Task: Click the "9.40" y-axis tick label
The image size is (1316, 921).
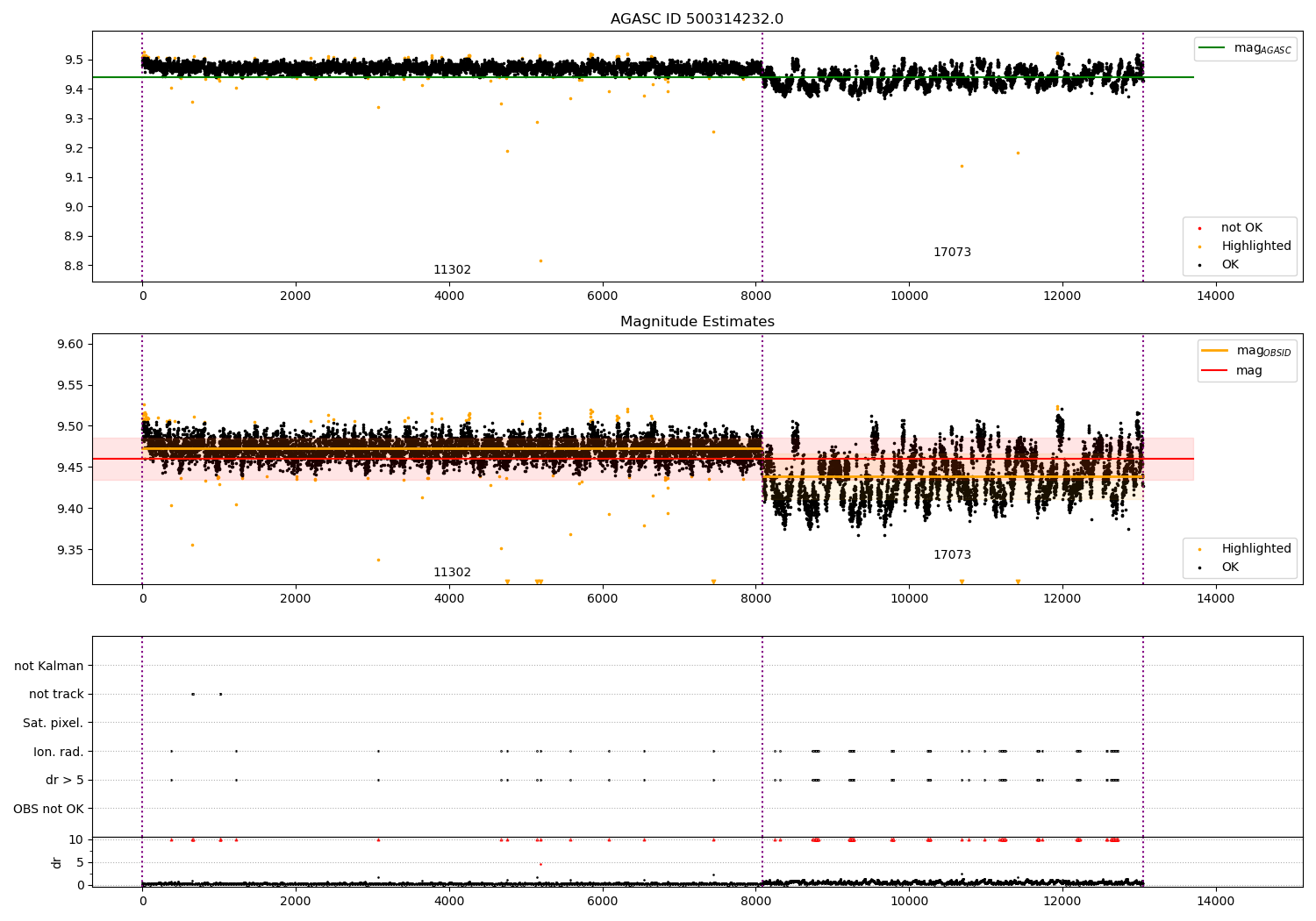Action: coord(70,509)
